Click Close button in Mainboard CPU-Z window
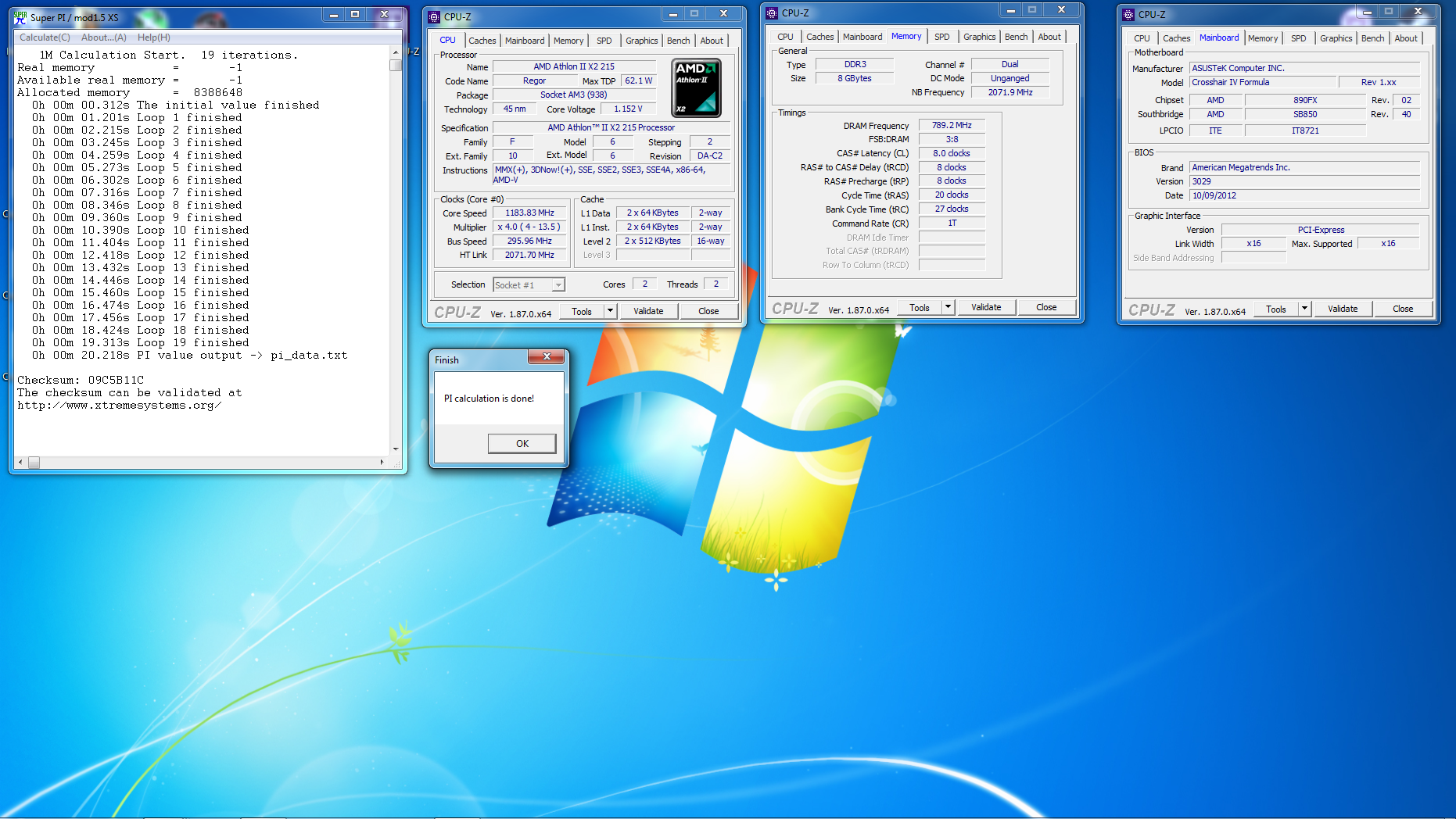The height and width of the screenshot is (819, 1456). [x=1403, y=309]
